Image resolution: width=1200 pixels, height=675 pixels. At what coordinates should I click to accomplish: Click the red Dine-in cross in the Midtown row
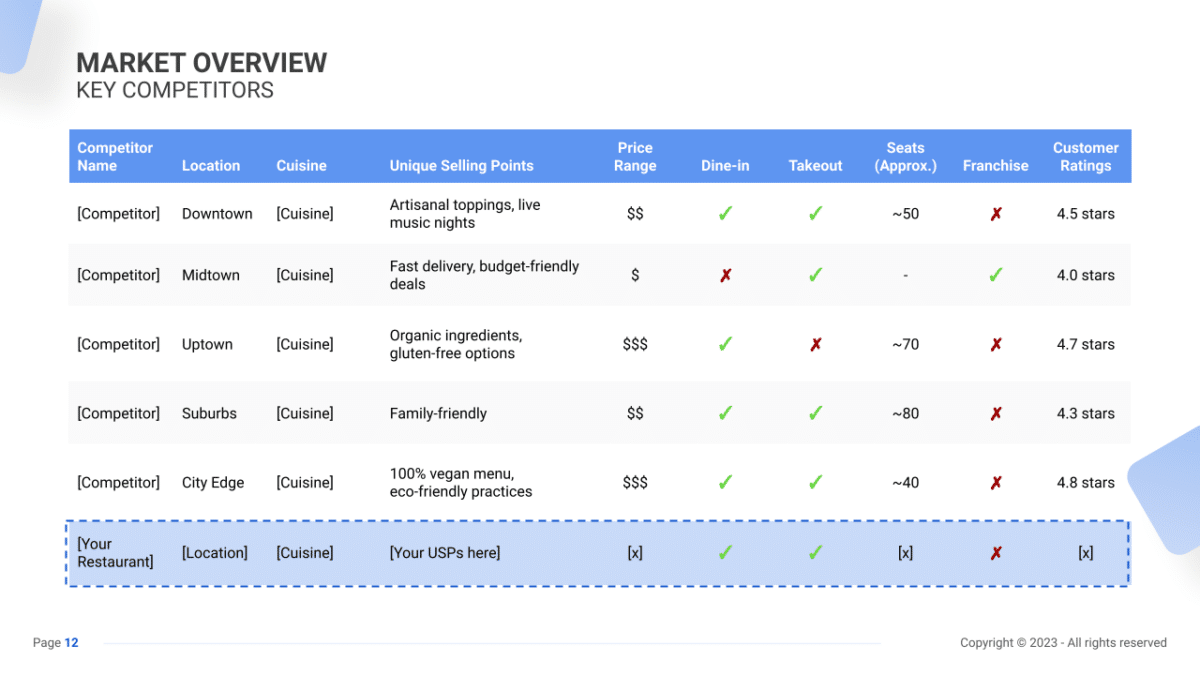(725, 275)
